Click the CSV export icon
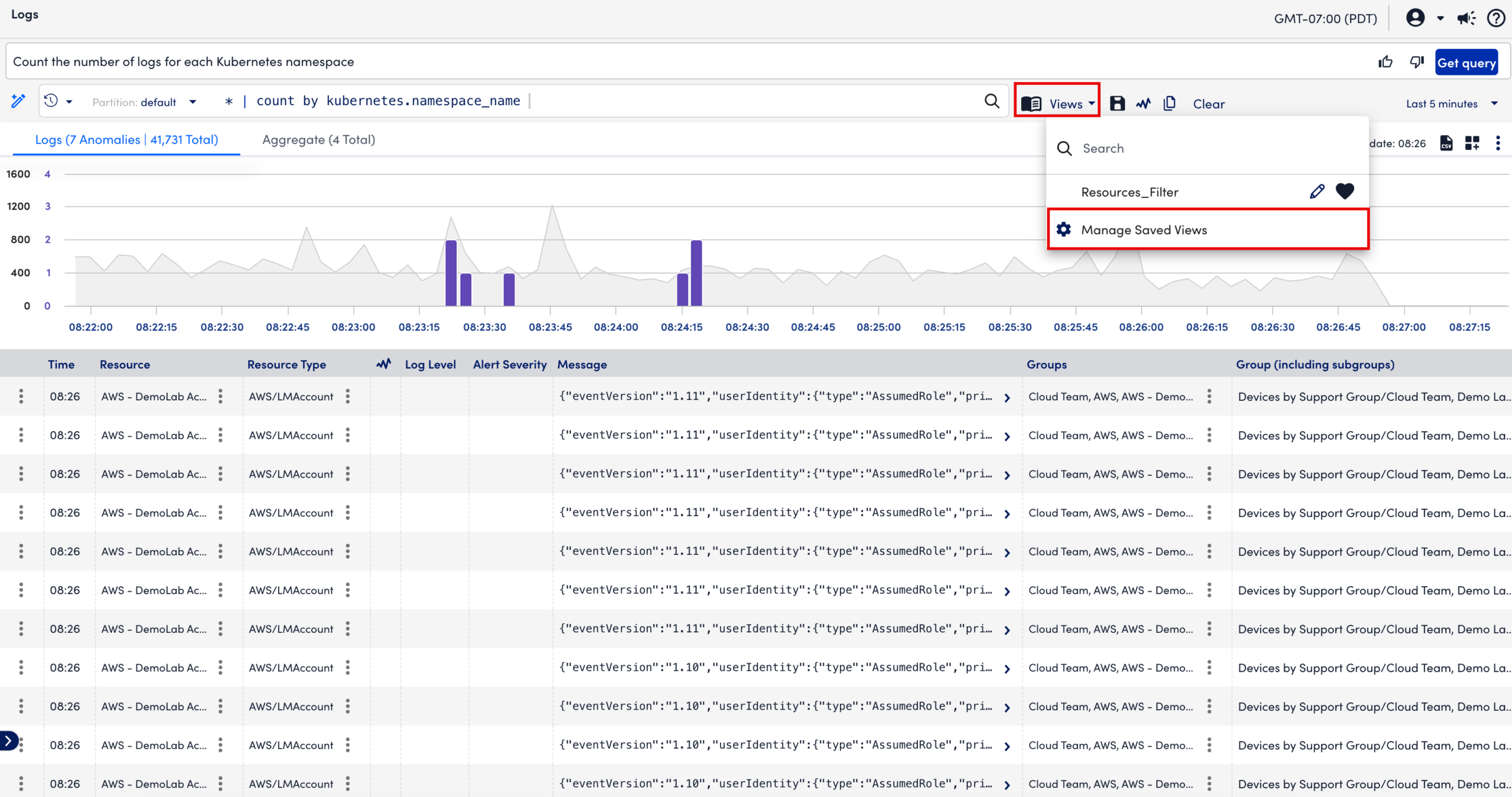The width and height of the screenshot is (1512, 797). click(x=1446, y=143)
